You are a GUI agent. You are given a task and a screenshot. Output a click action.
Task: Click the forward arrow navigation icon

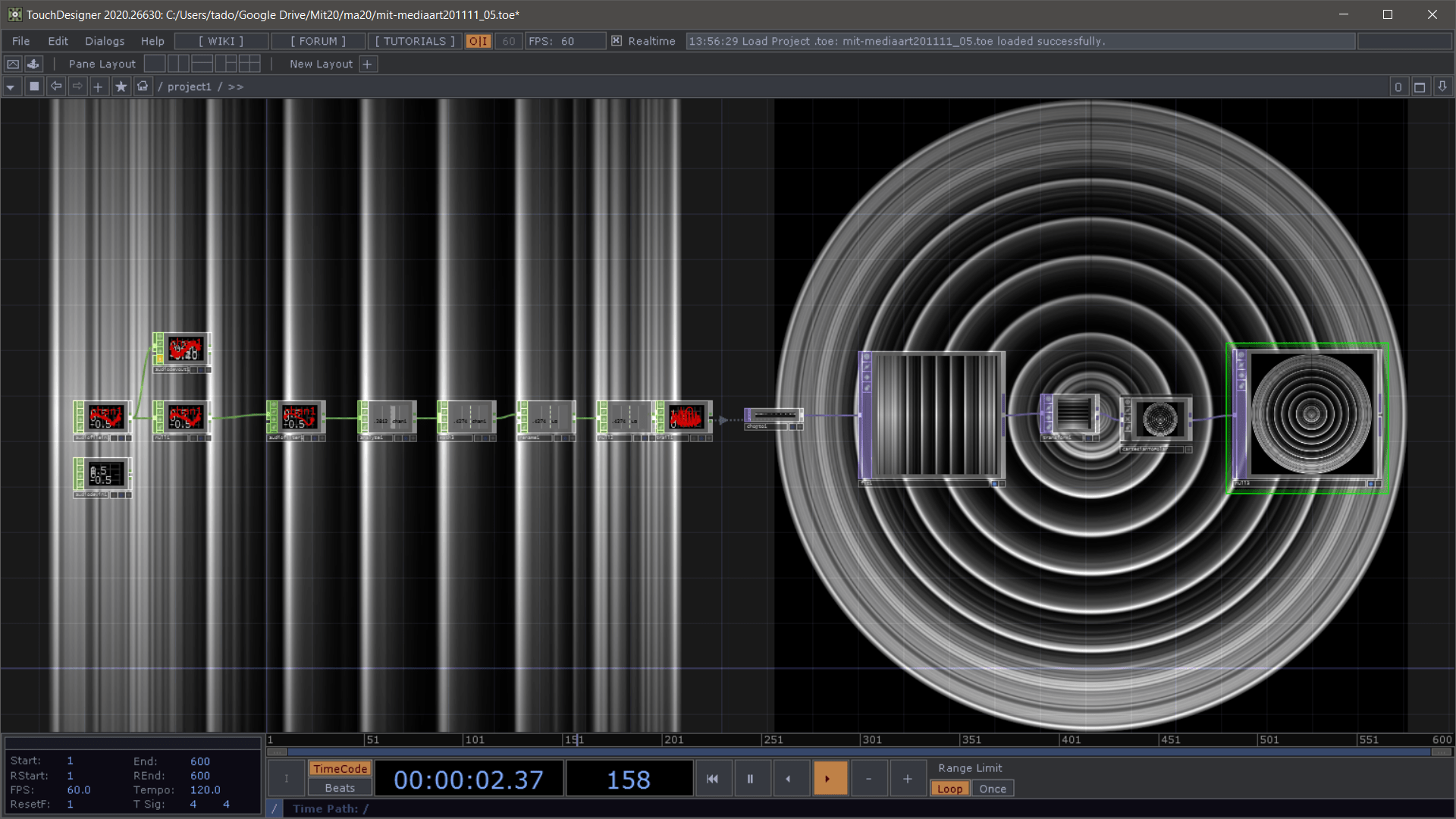[x=77, y=86]
